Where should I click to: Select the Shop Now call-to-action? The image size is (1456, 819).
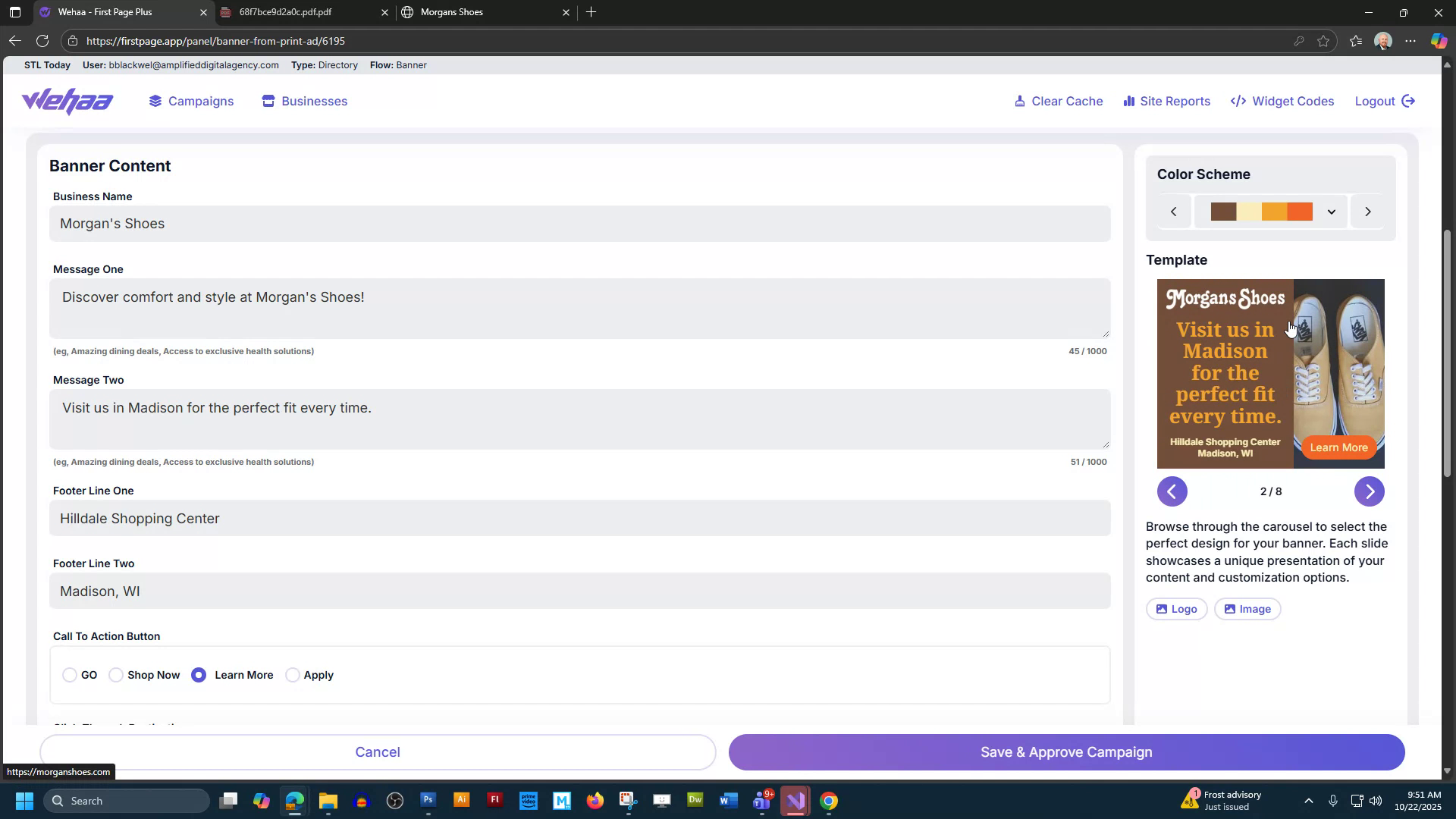pos(116,675)
